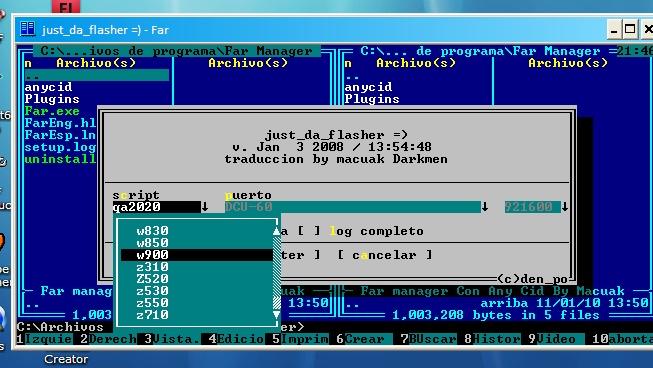Click the cancelar button
Viewport: 653px width, 368px height.
click(x=384, y=255)
